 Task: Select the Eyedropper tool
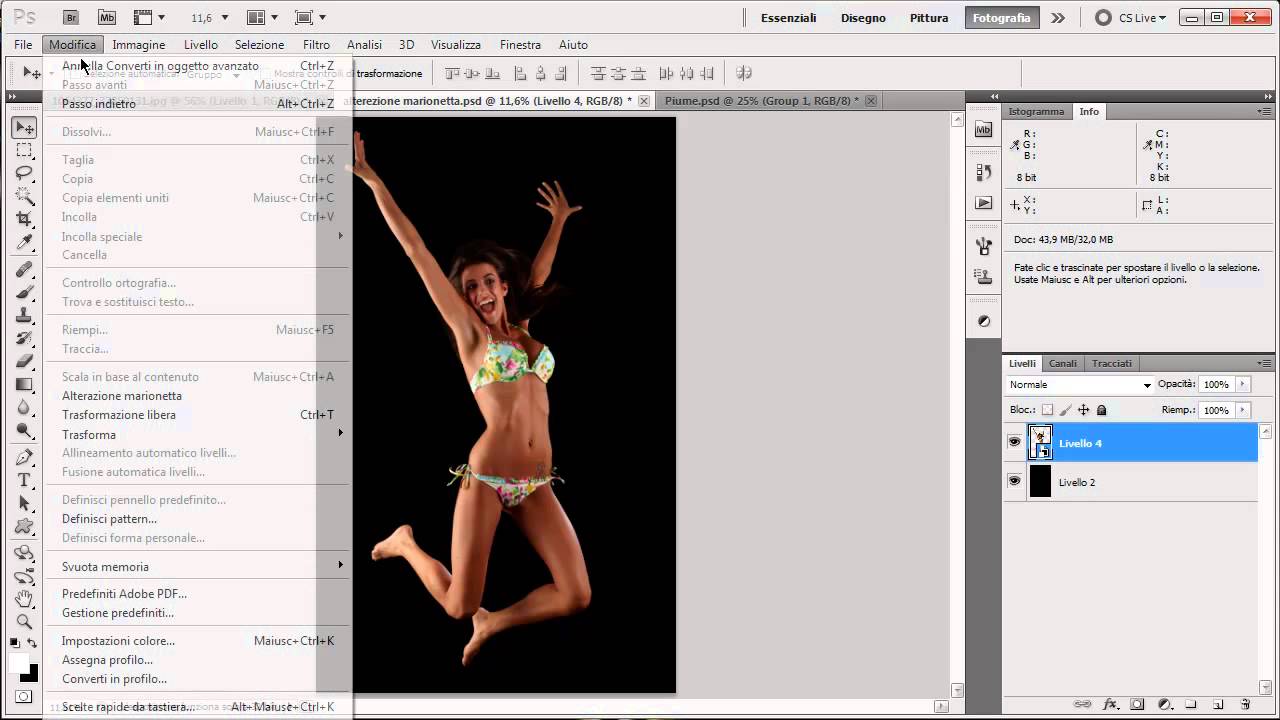point(25,242)
